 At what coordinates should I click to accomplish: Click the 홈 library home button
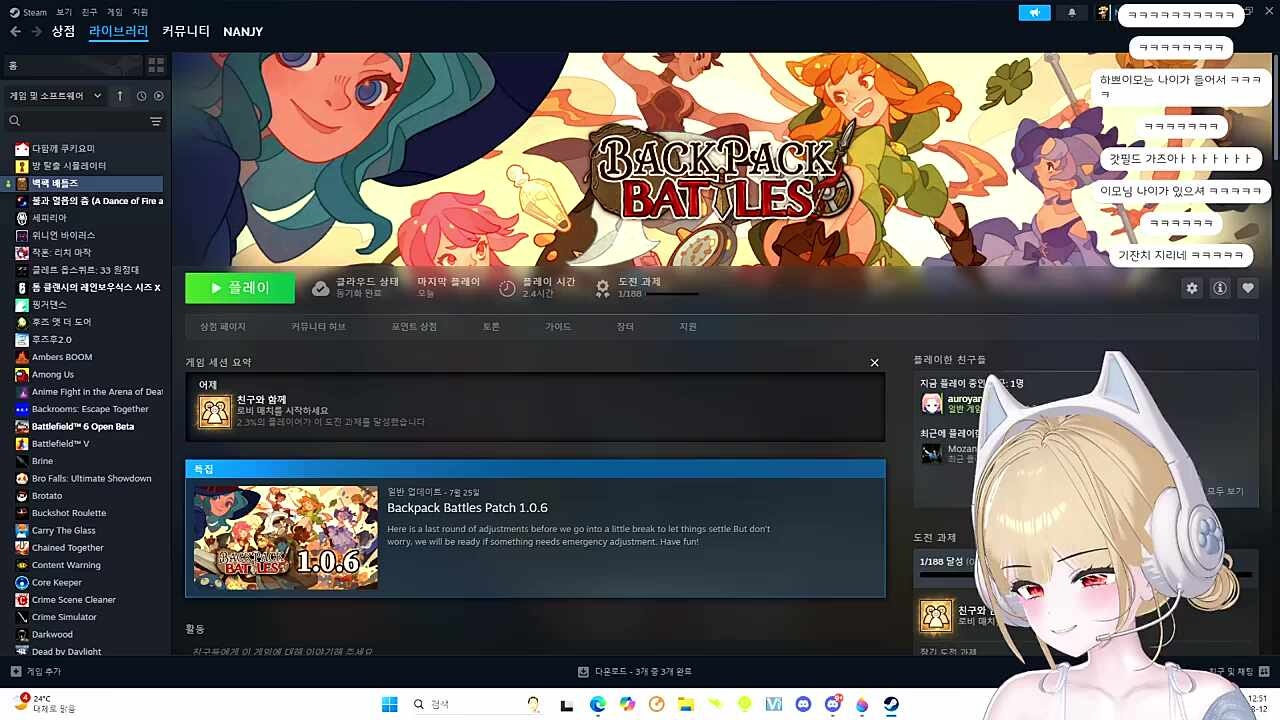coord(72,65)
